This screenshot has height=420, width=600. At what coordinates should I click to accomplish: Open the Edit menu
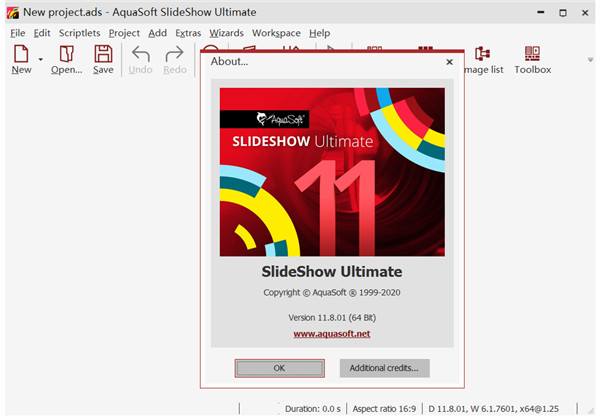42,33
